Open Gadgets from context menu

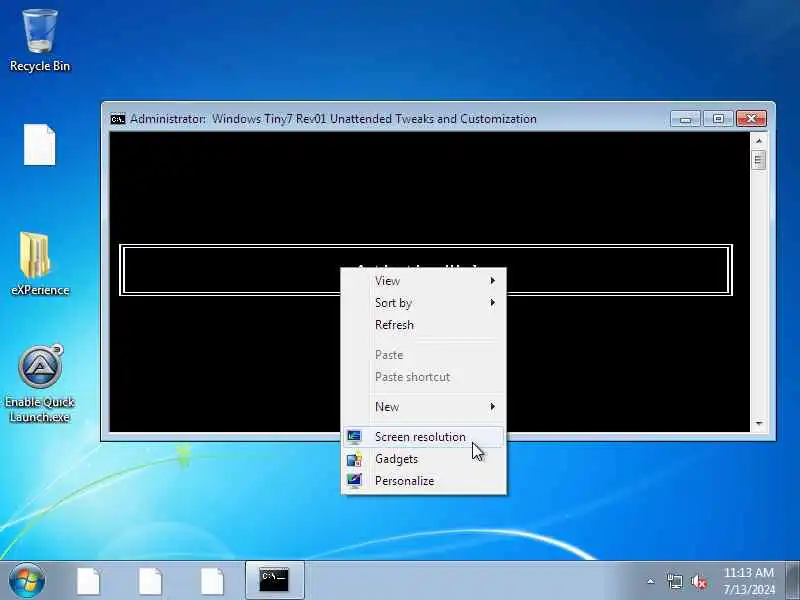coord(423,459)
